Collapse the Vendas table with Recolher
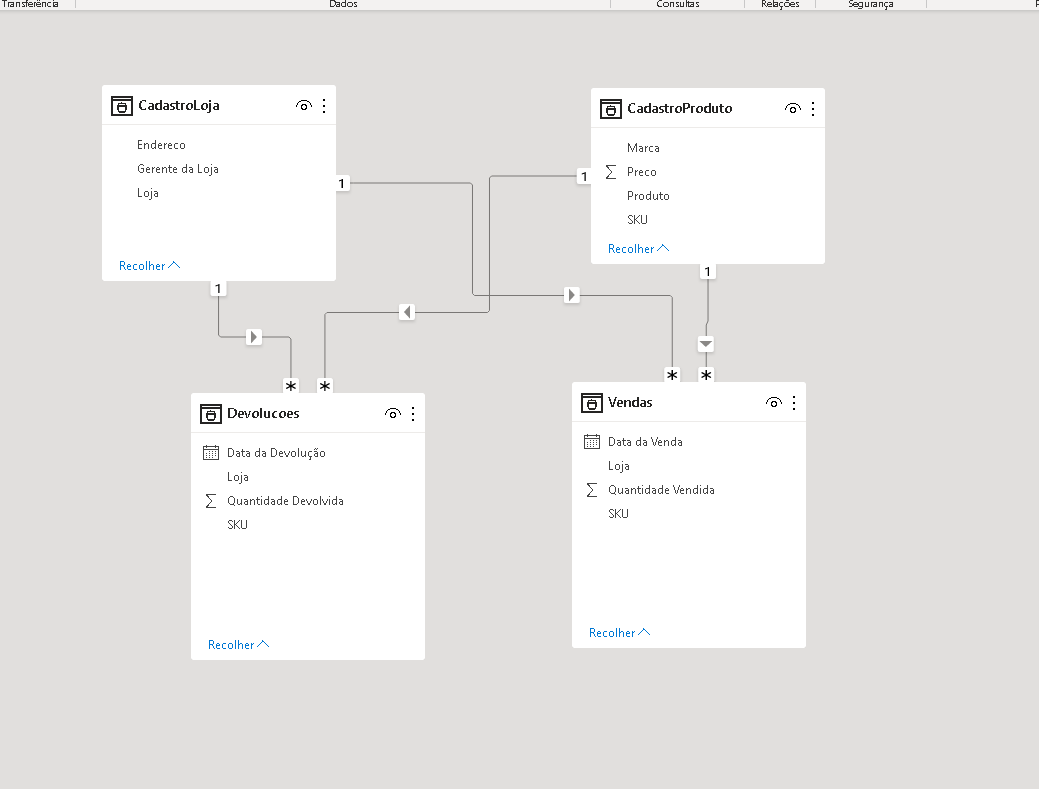Viewport: 1039px width, 789px height. 618,632
